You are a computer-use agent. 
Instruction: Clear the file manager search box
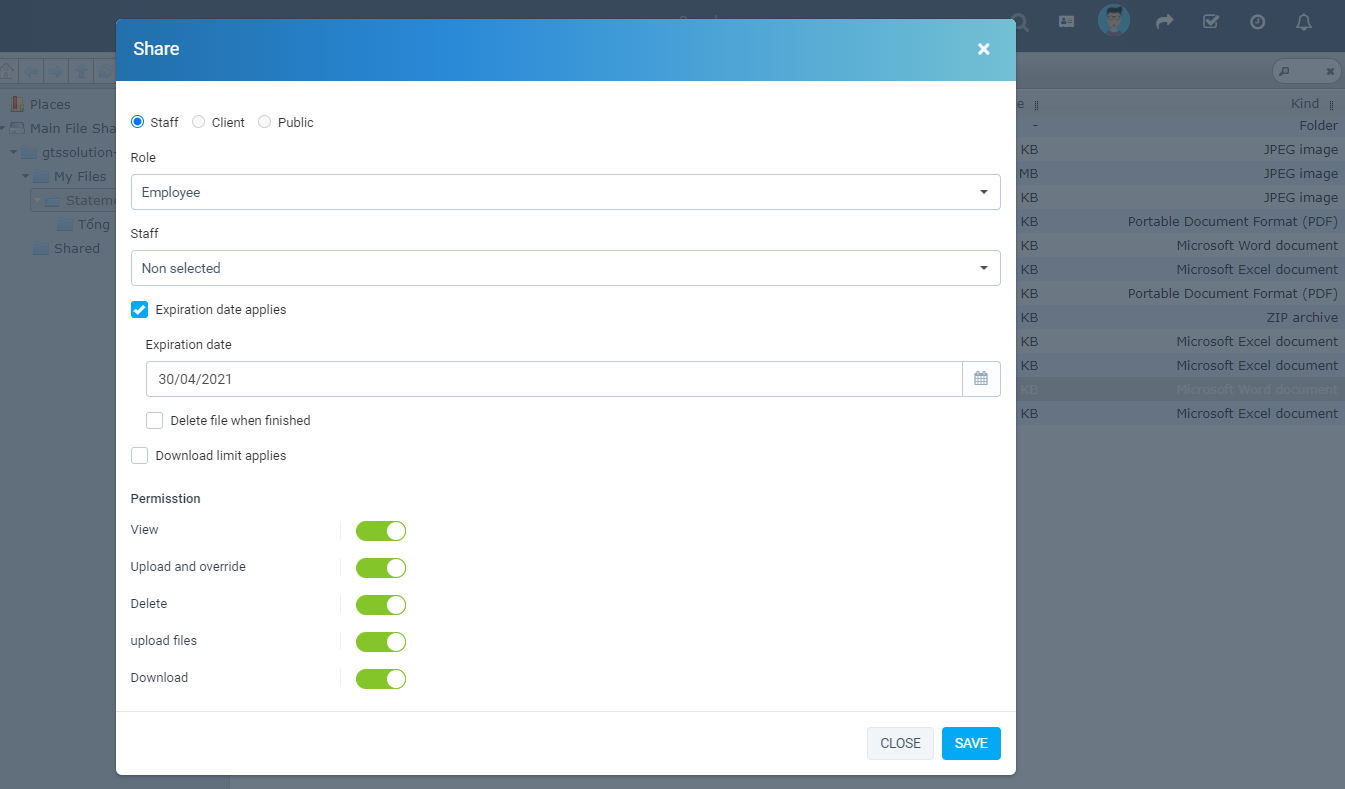(1330, 72)
